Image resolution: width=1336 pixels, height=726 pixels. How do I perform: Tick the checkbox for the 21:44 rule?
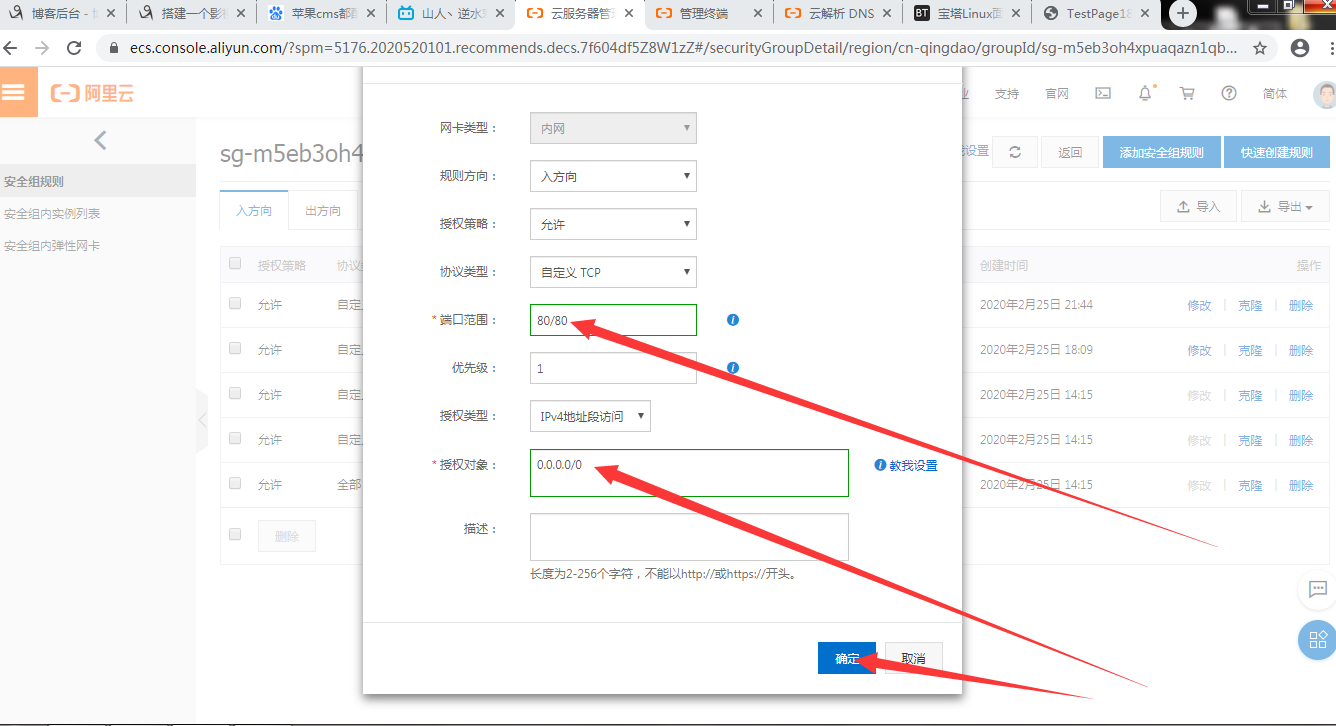coord(235,304)
